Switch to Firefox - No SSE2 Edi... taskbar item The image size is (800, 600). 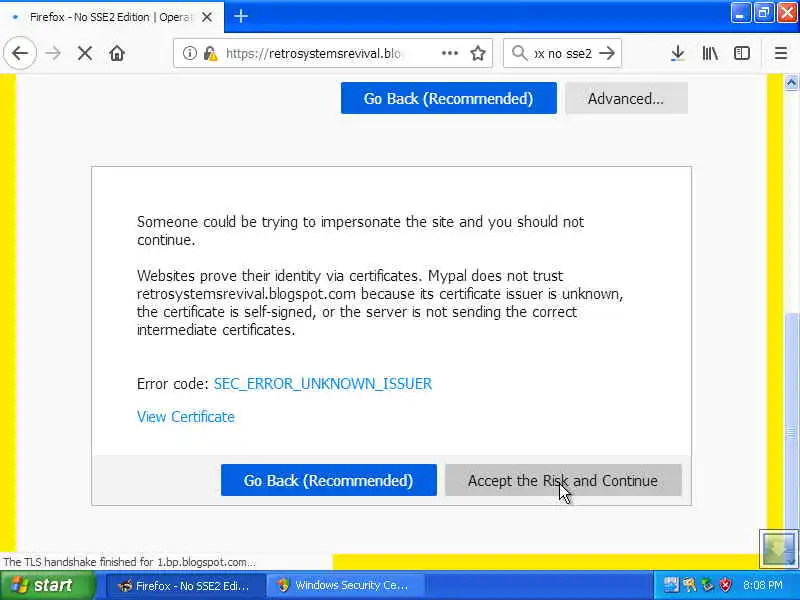coord(184,585)
